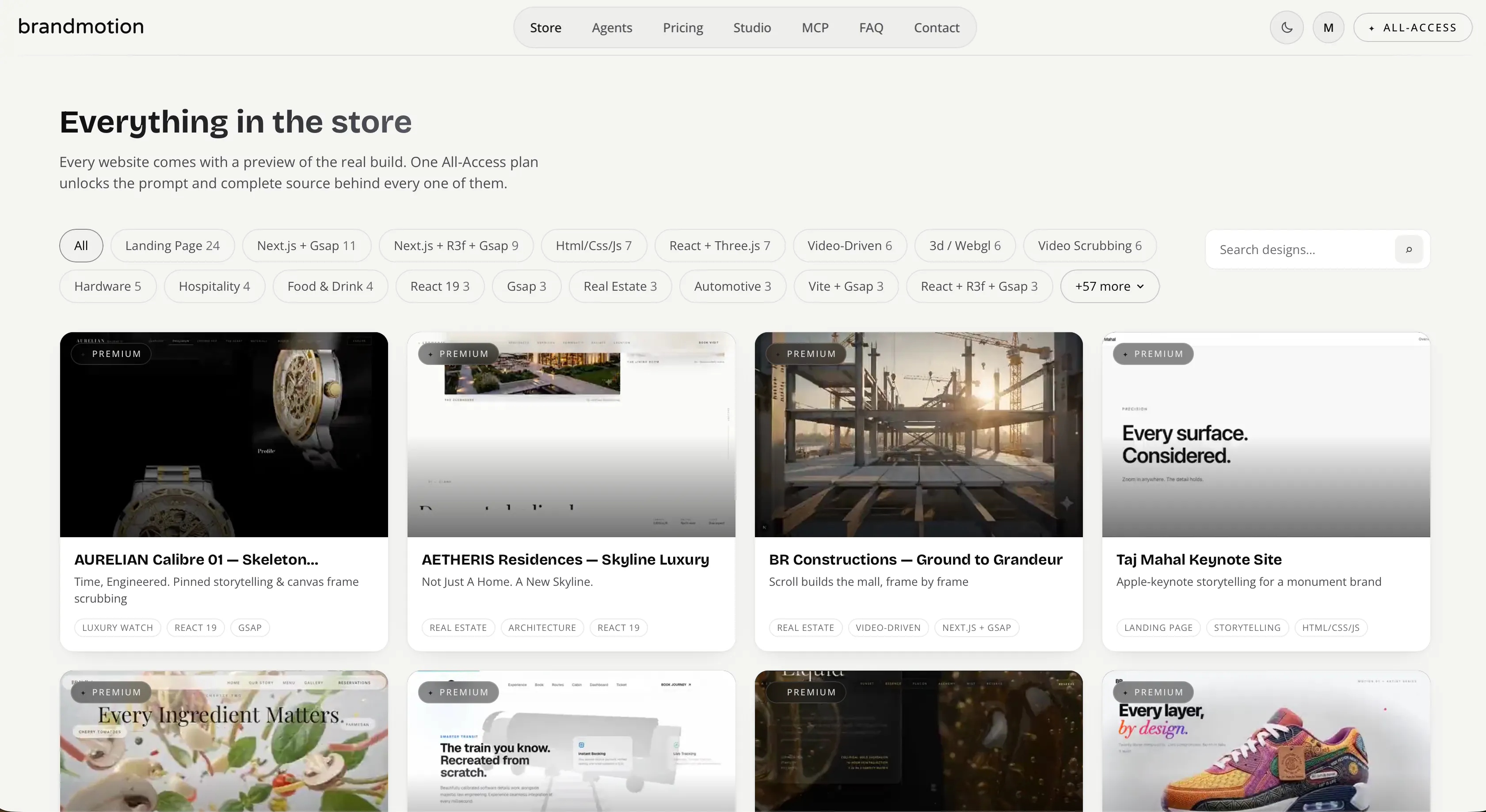1486x812 pixels.
Task: Select the All filter chip
Action: click(x=81, y=246)
